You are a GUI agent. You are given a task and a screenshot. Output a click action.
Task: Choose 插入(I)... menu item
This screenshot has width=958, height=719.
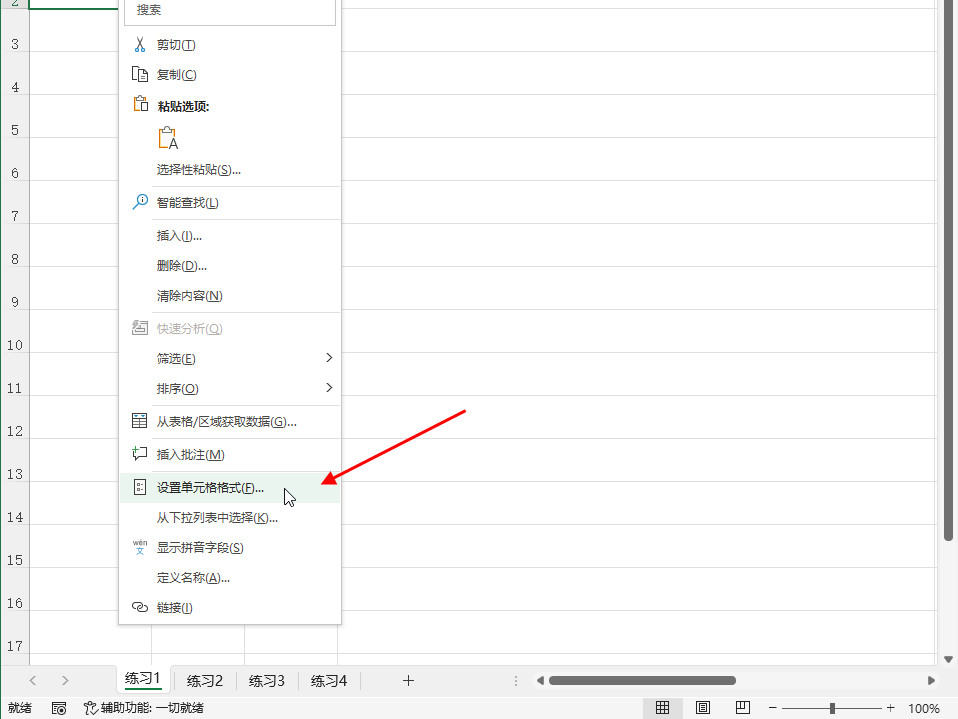coord(229,236)
